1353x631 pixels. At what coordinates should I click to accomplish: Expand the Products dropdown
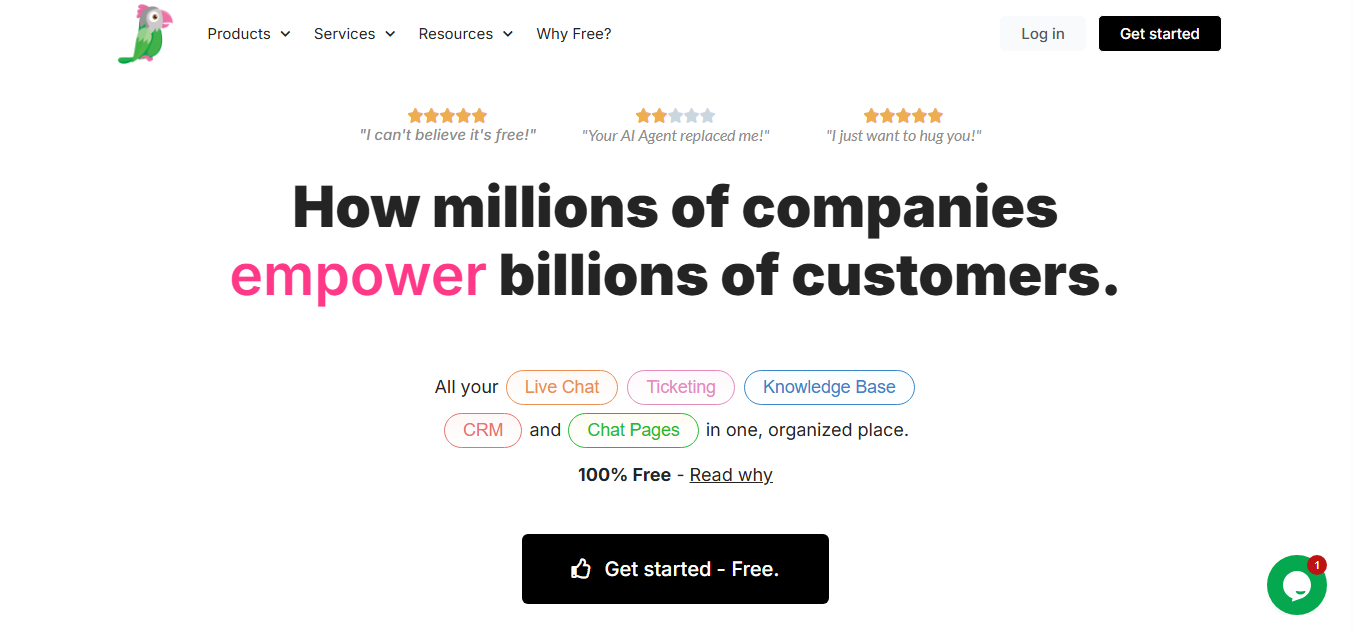(249, 33)
